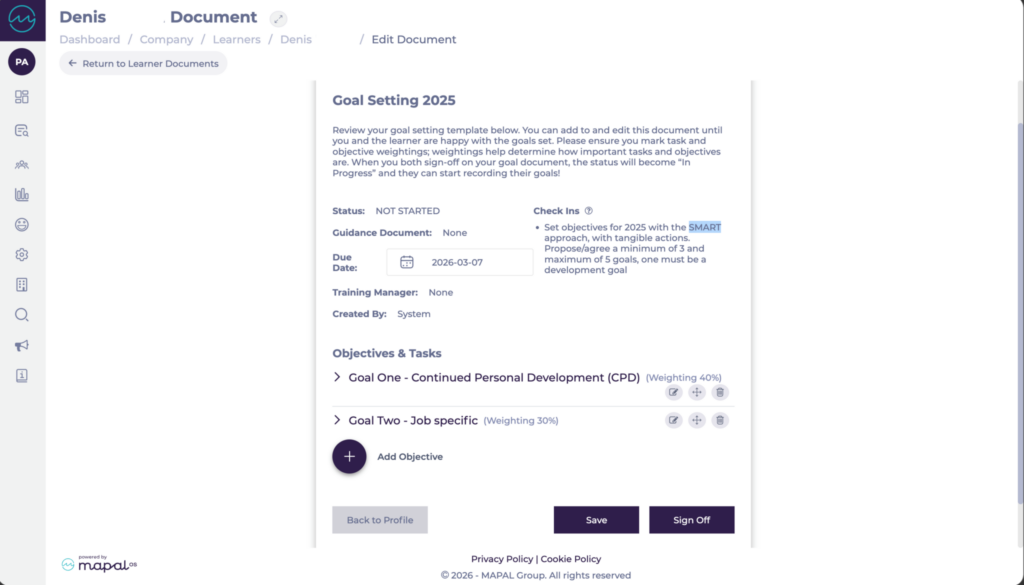Image resolution: width=1024 pixels, height=585 pixels.
Task: Click the round plus Add Objective button
Action: coord(349,456)
